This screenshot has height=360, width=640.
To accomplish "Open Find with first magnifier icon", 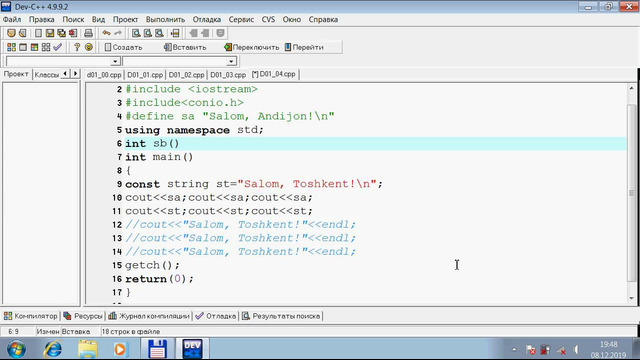I will tap(136, 33).
